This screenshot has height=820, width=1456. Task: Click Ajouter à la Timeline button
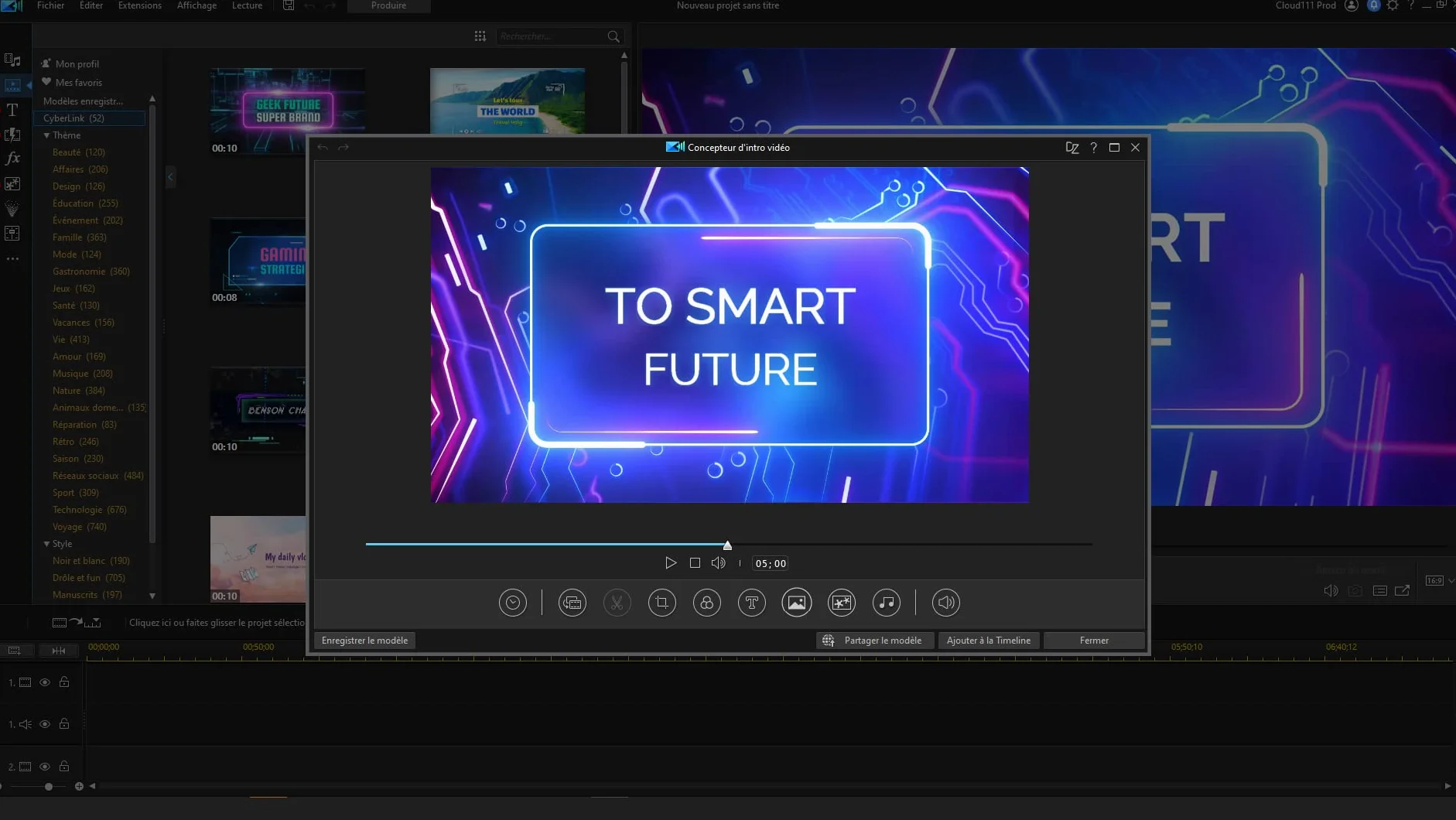[x=988, y=641]
